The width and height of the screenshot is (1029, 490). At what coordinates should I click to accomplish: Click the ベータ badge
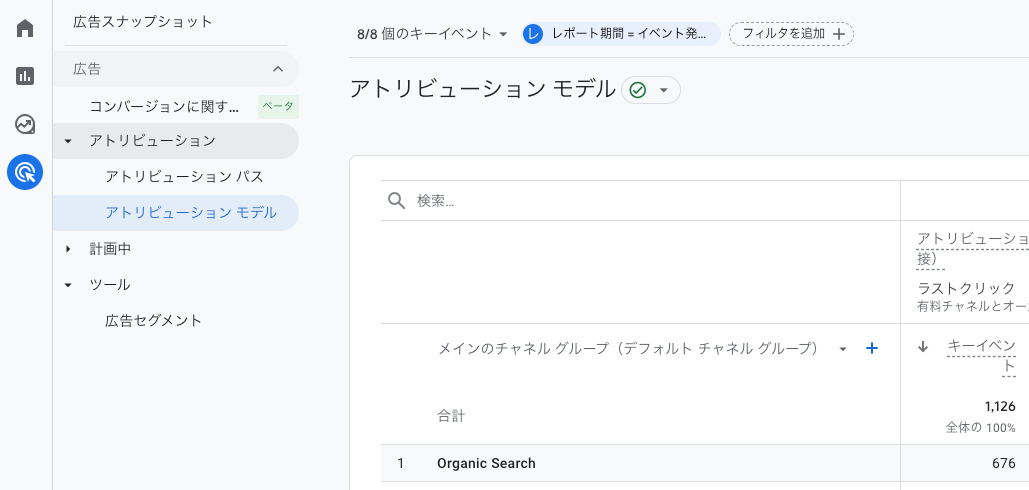[278, 106]
